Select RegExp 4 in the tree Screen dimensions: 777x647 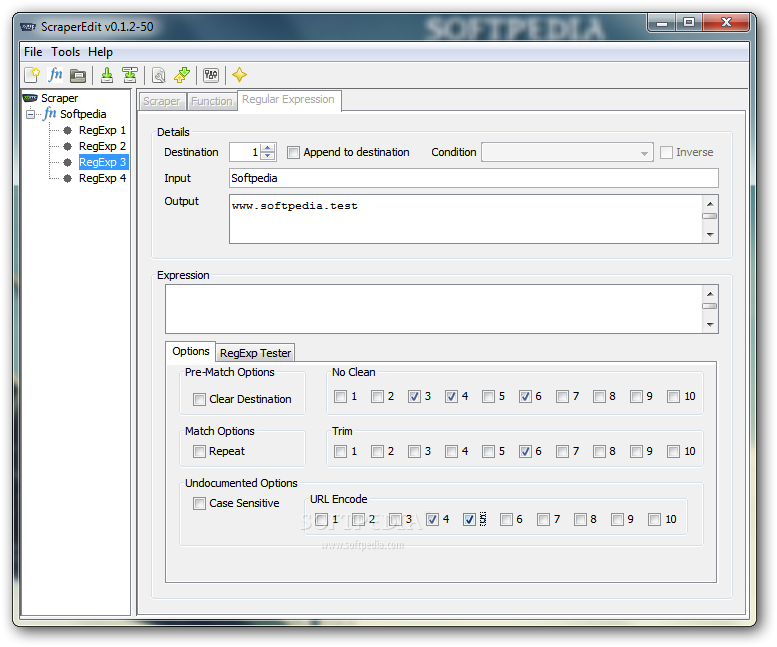click(x=102, y=178)
